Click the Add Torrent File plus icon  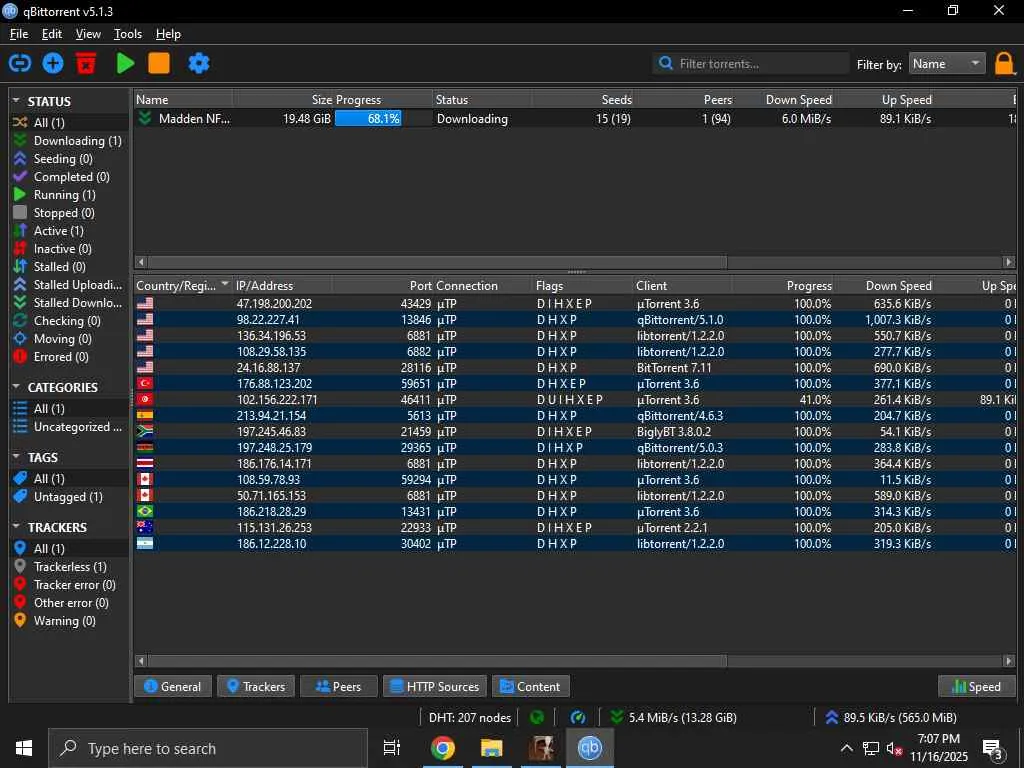click(53, 63)
